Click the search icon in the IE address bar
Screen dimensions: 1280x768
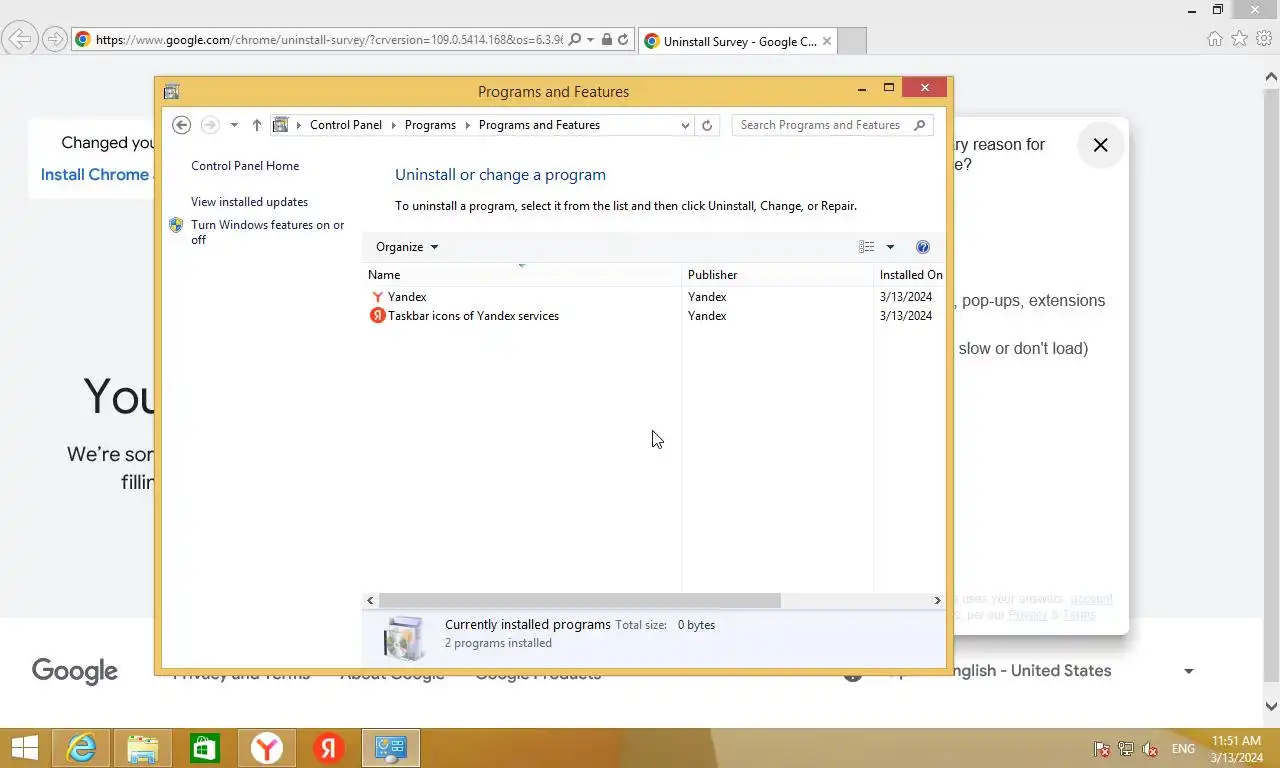click(575, 40)
